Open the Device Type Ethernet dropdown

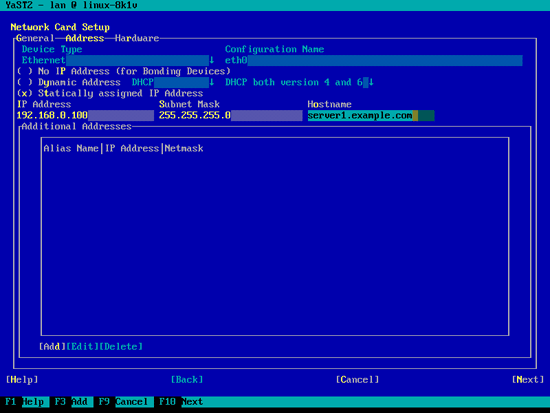118,60
